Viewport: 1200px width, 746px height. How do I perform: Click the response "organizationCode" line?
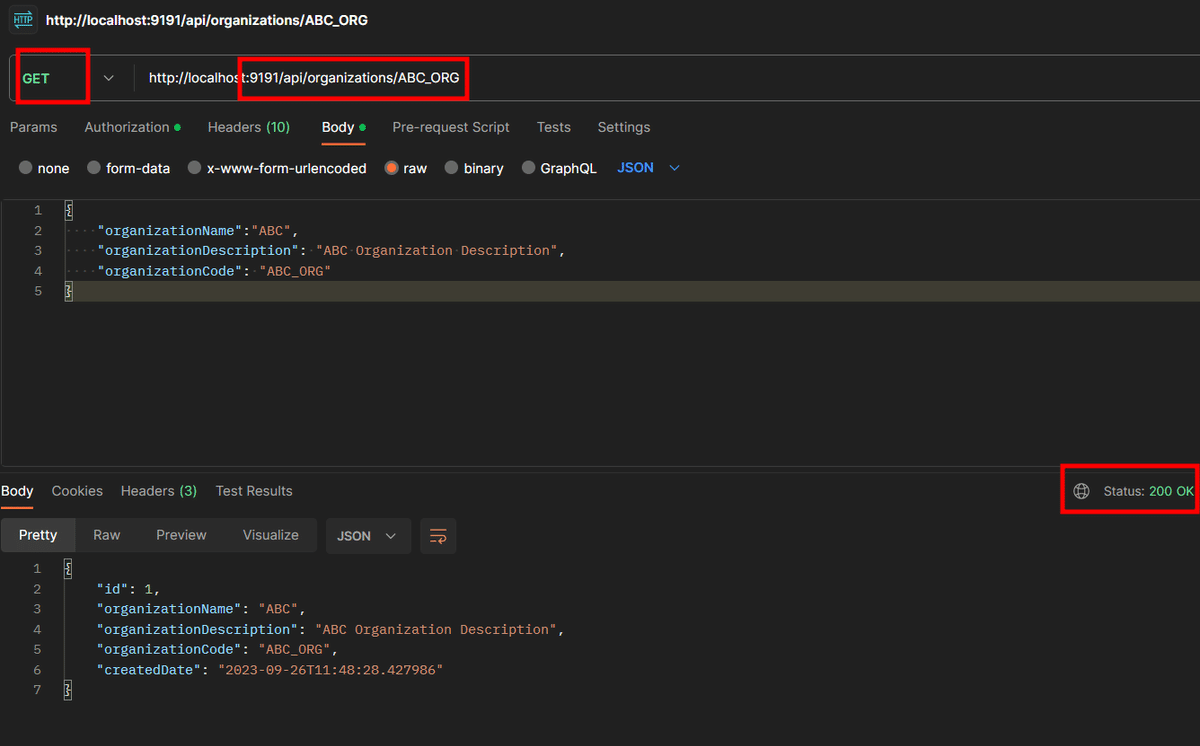(x=216, y=649)
